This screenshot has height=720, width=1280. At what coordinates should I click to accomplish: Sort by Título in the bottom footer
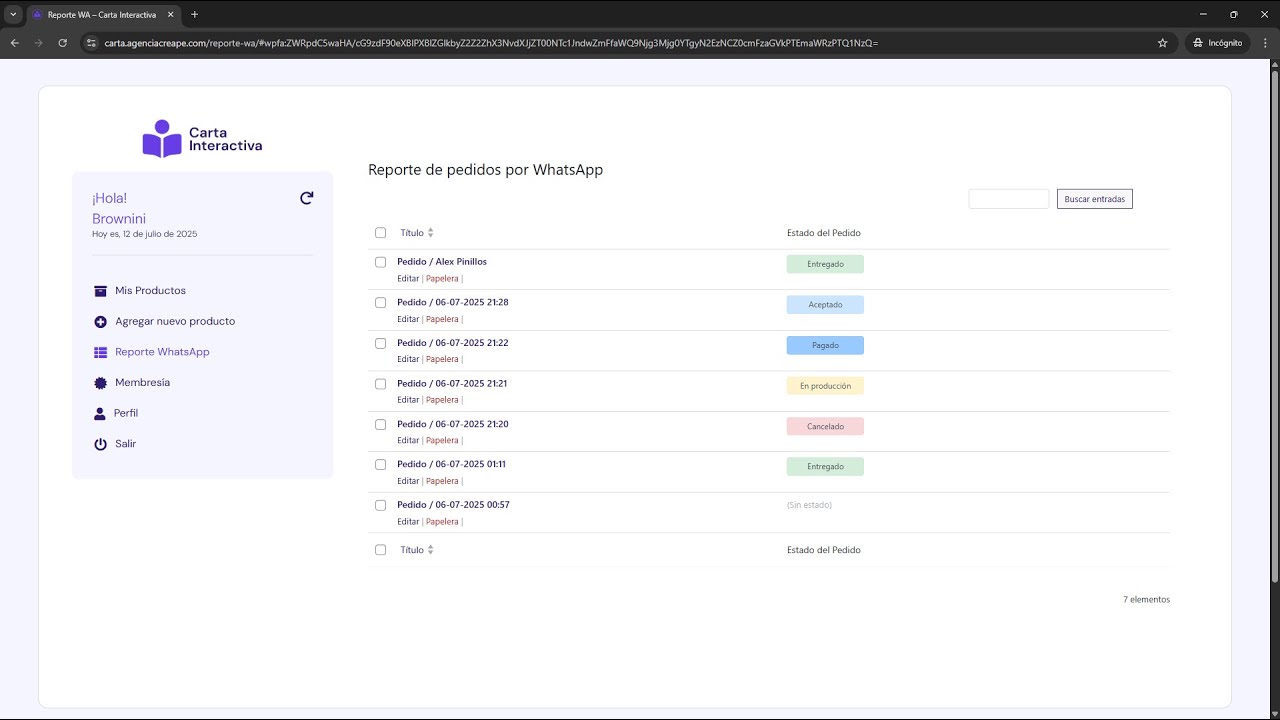click(x=417, y=550)
